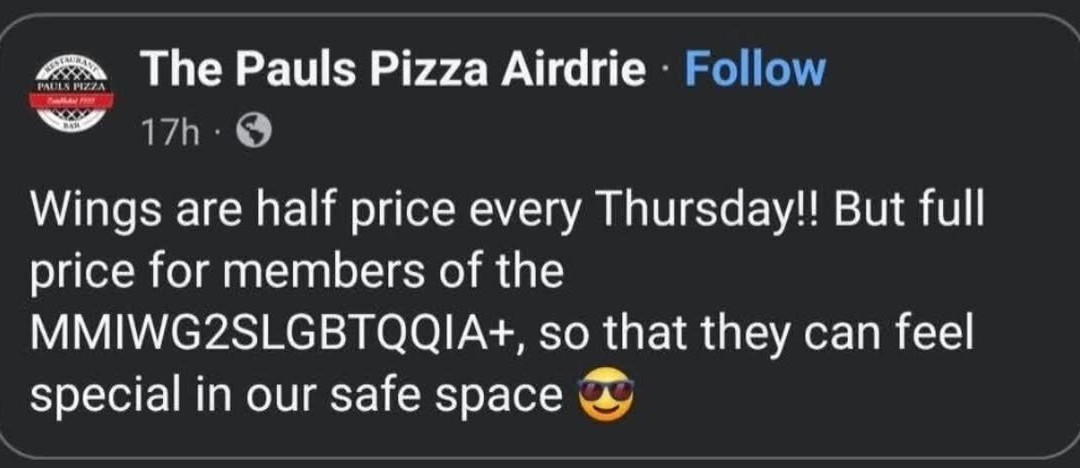Follow The Pauls Pizza Airdrie page
The height and width of the screenshot is (468, 1080).
754,70
